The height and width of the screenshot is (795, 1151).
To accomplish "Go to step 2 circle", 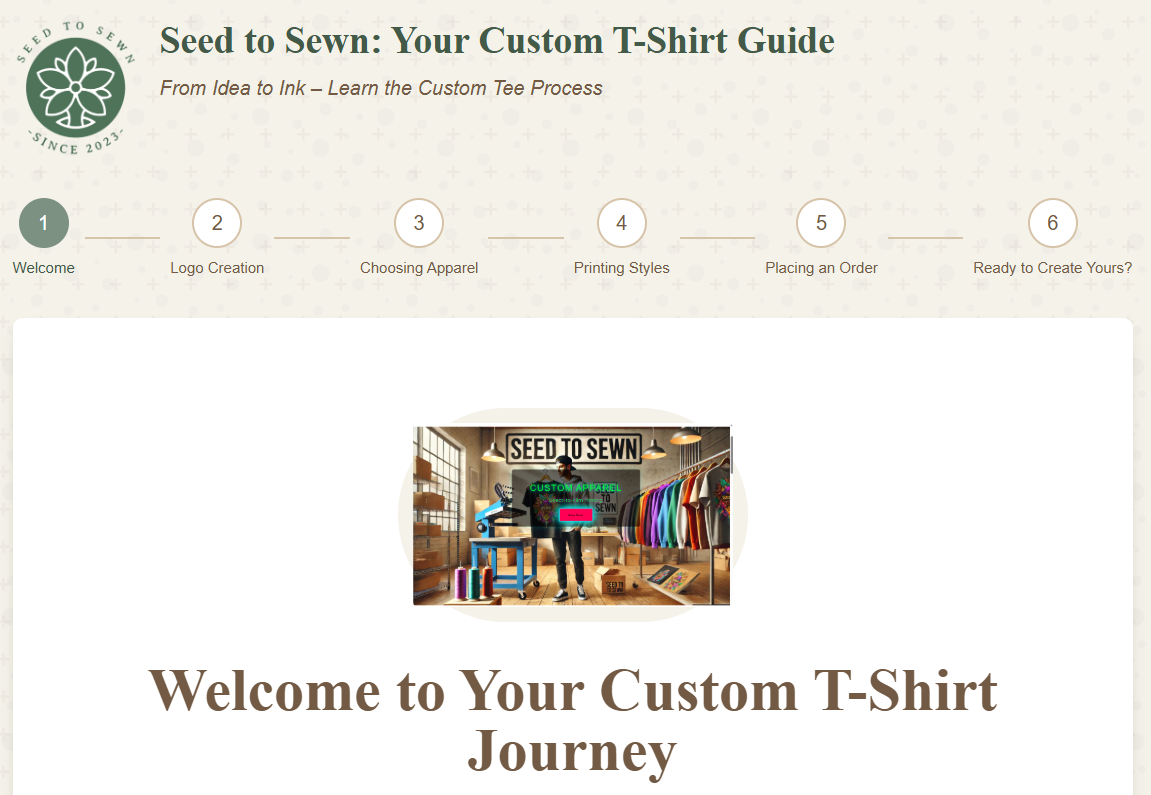I will (x=217, y=223).
